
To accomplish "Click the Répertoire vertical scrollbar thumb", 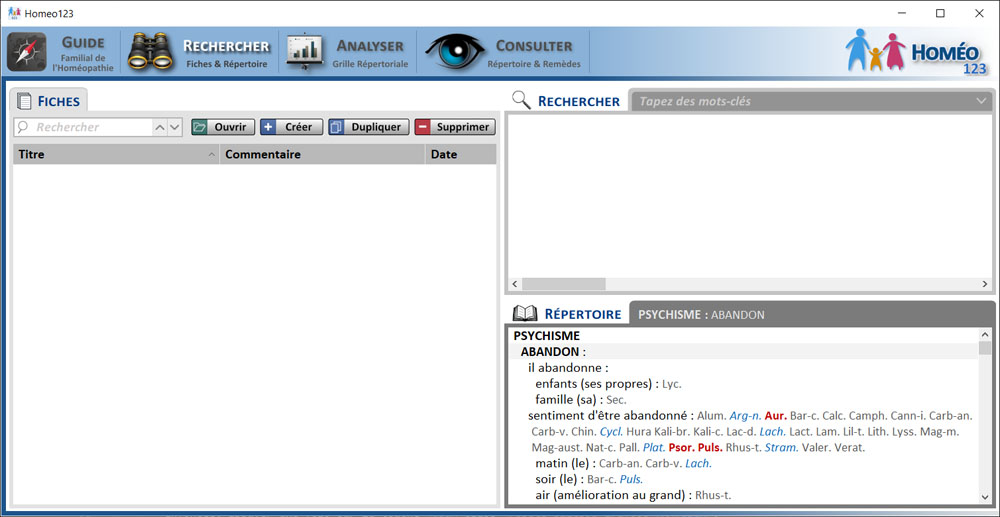I will pyautogui.click(x=985, y=348).
